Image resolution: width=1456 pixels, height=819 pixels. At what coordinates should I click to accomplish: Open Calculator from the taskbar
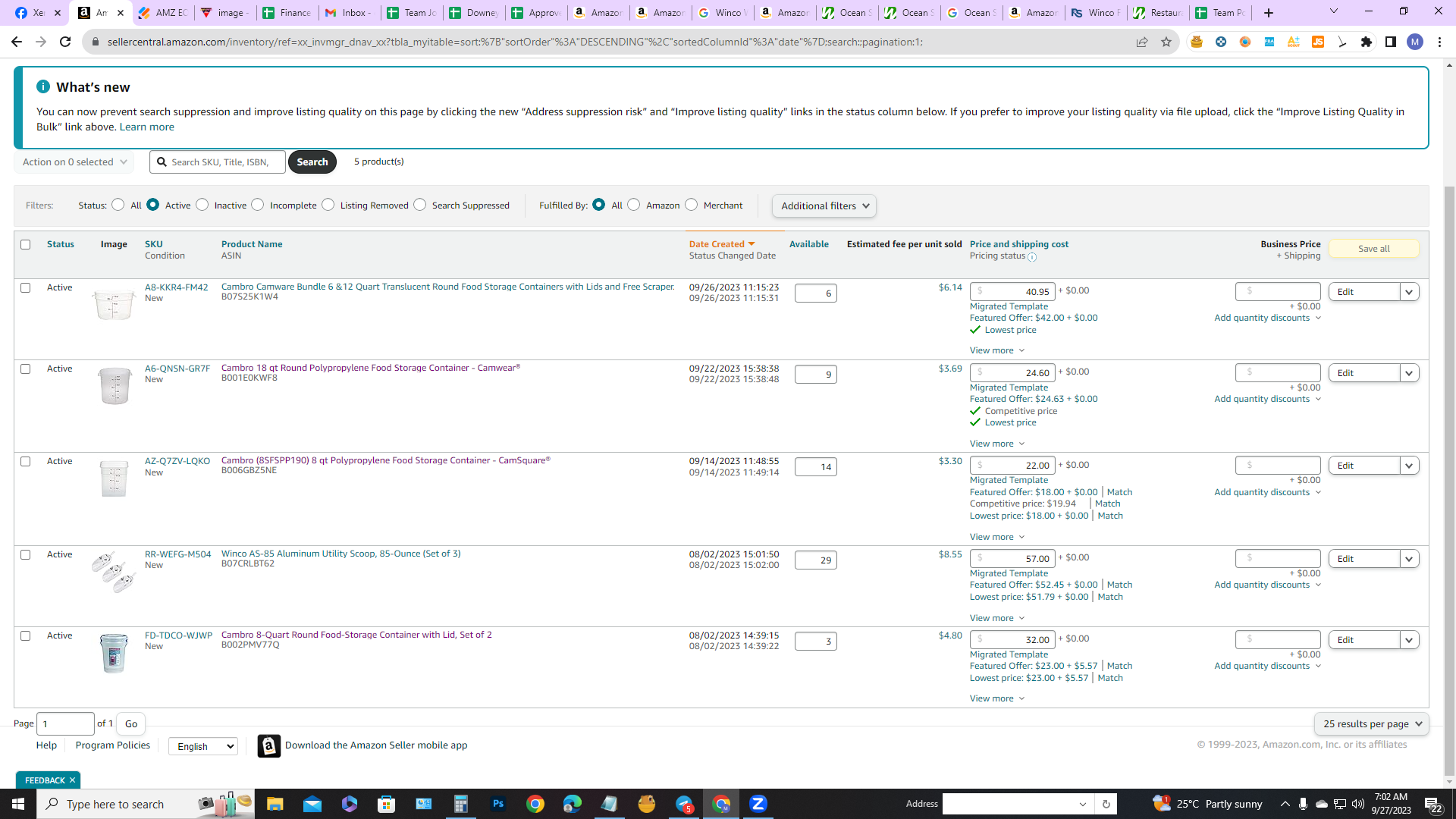pos(460,804)
